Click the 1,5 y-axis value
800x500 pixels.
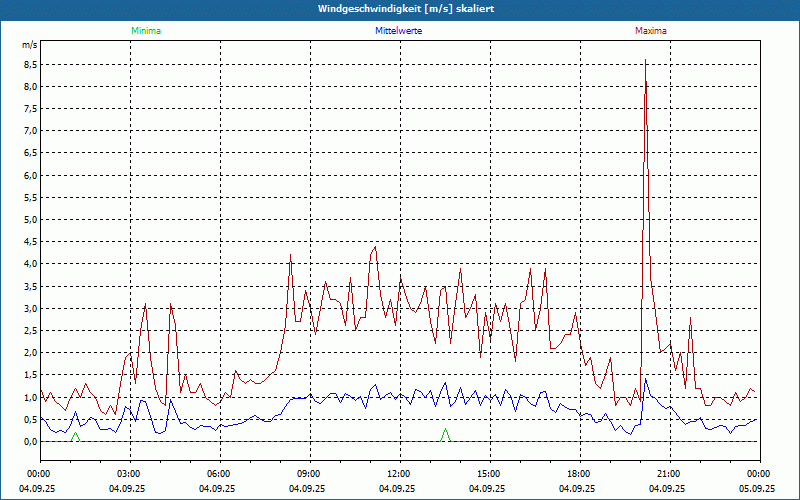click(30, 375)
